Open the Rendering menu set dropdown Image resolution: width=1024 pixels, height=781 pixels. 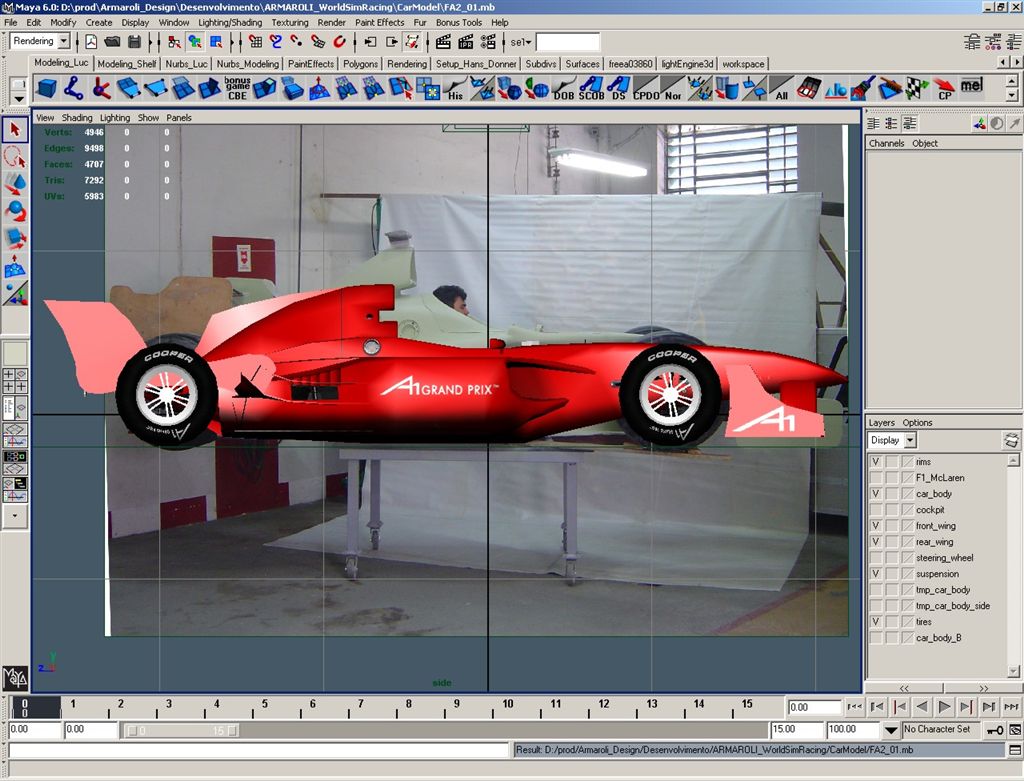click(63, 41)
